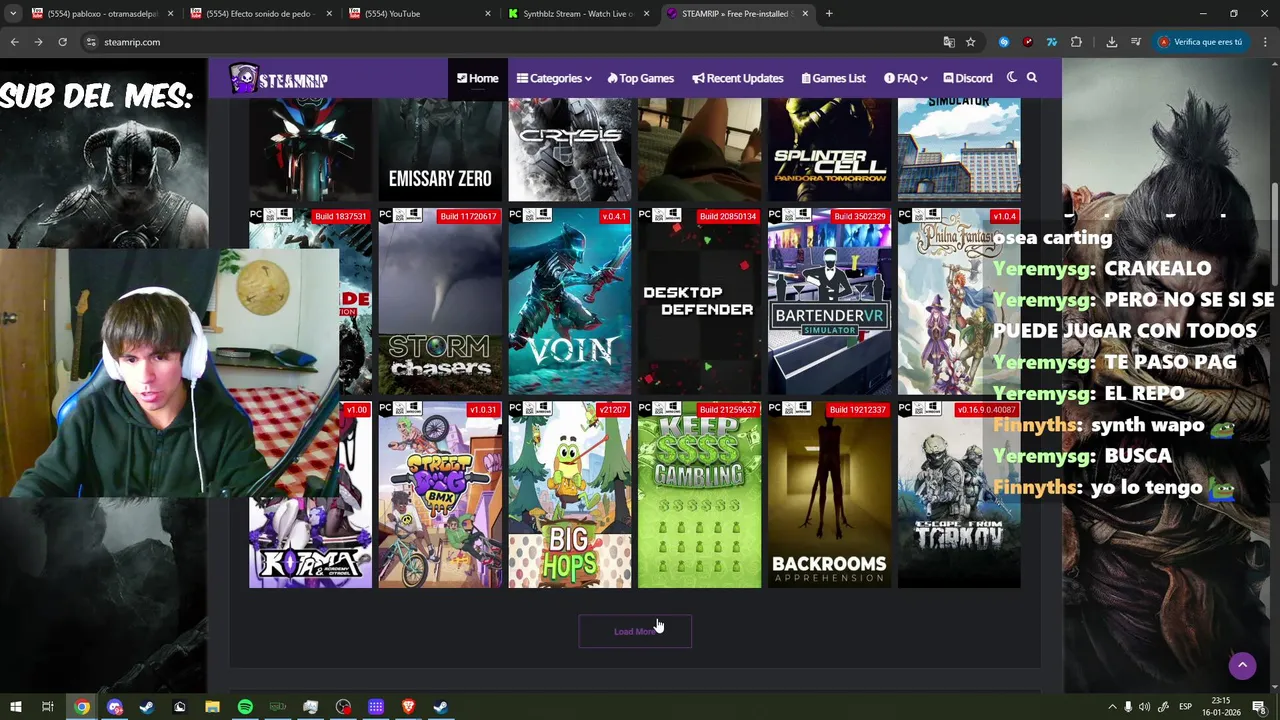Bookmark this page with star icon
The width and height of the screenshot is (1280, 720).
[x=970, y=42]
